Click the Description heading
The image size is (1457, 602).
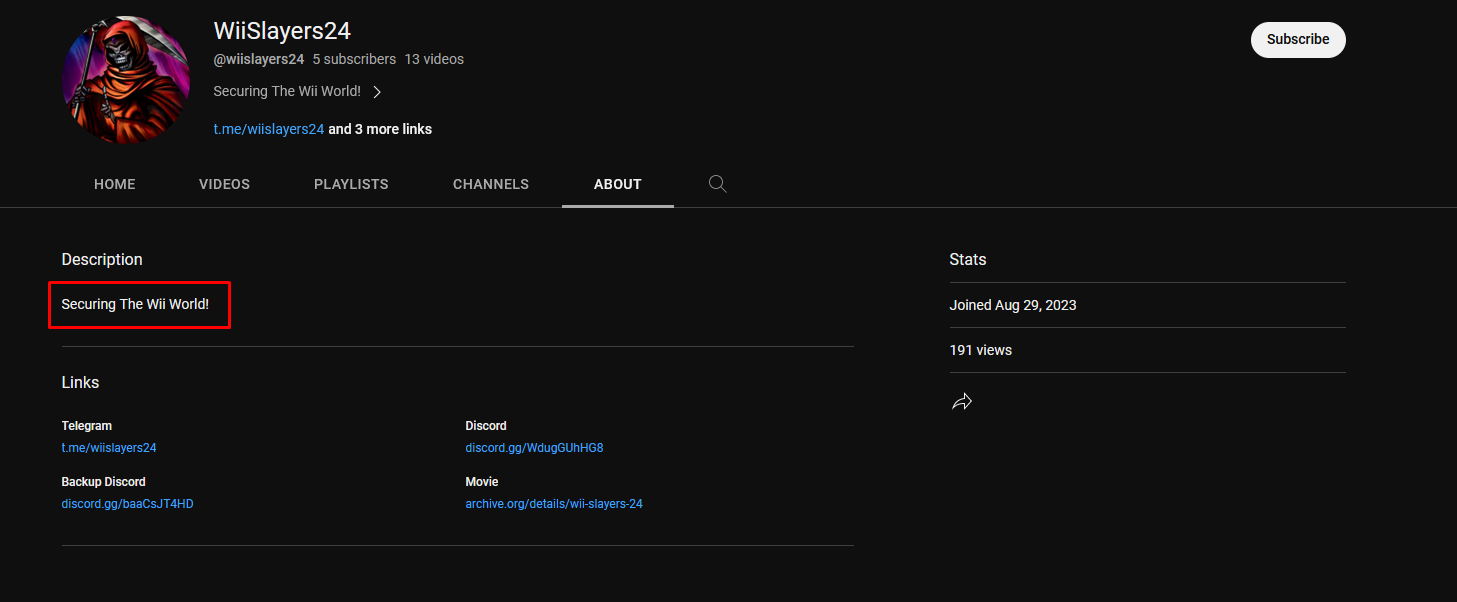[102, 259]
